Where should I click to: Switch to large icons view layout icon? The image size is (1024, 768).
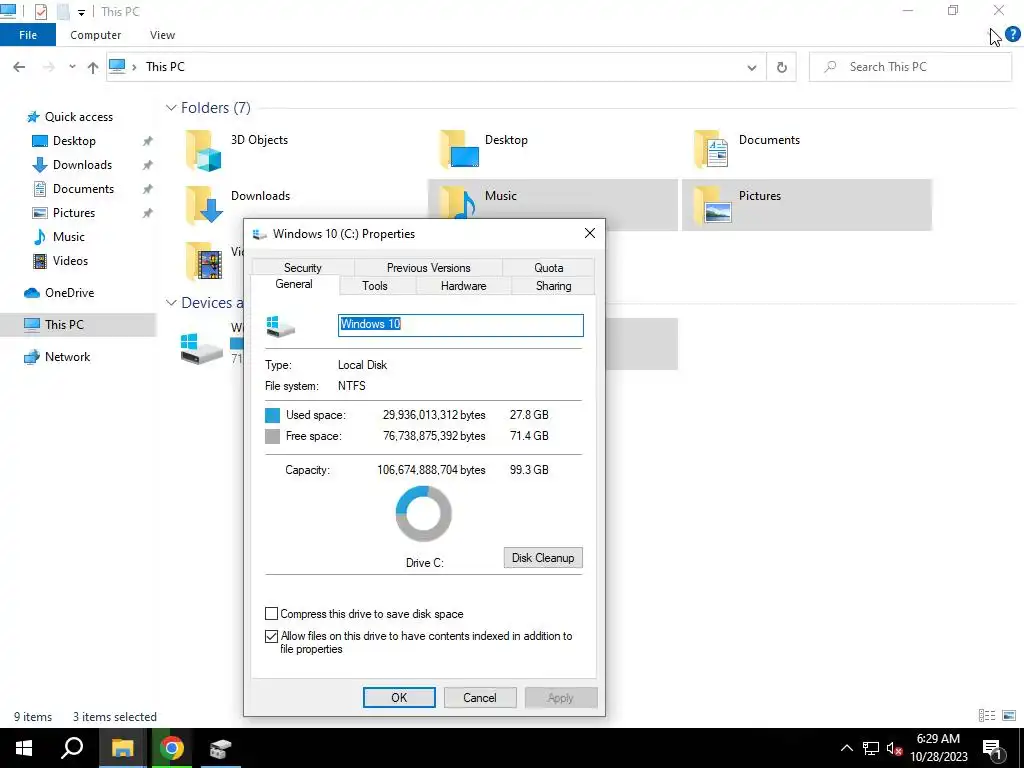tap(1009, 716)
